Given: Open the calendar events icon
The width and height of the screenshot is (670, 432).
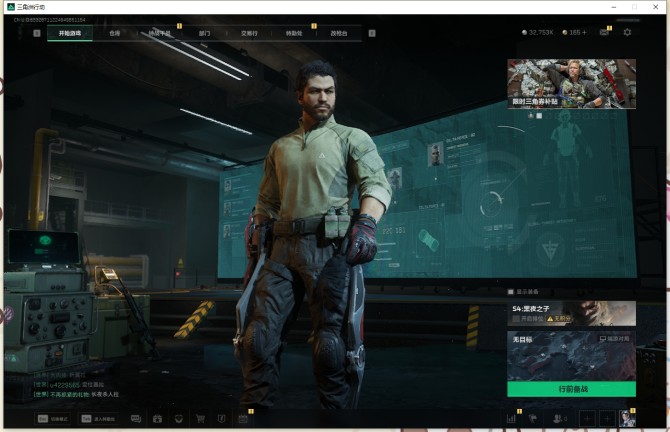Looking at the screenshot, I should click(x=243, y=419).
